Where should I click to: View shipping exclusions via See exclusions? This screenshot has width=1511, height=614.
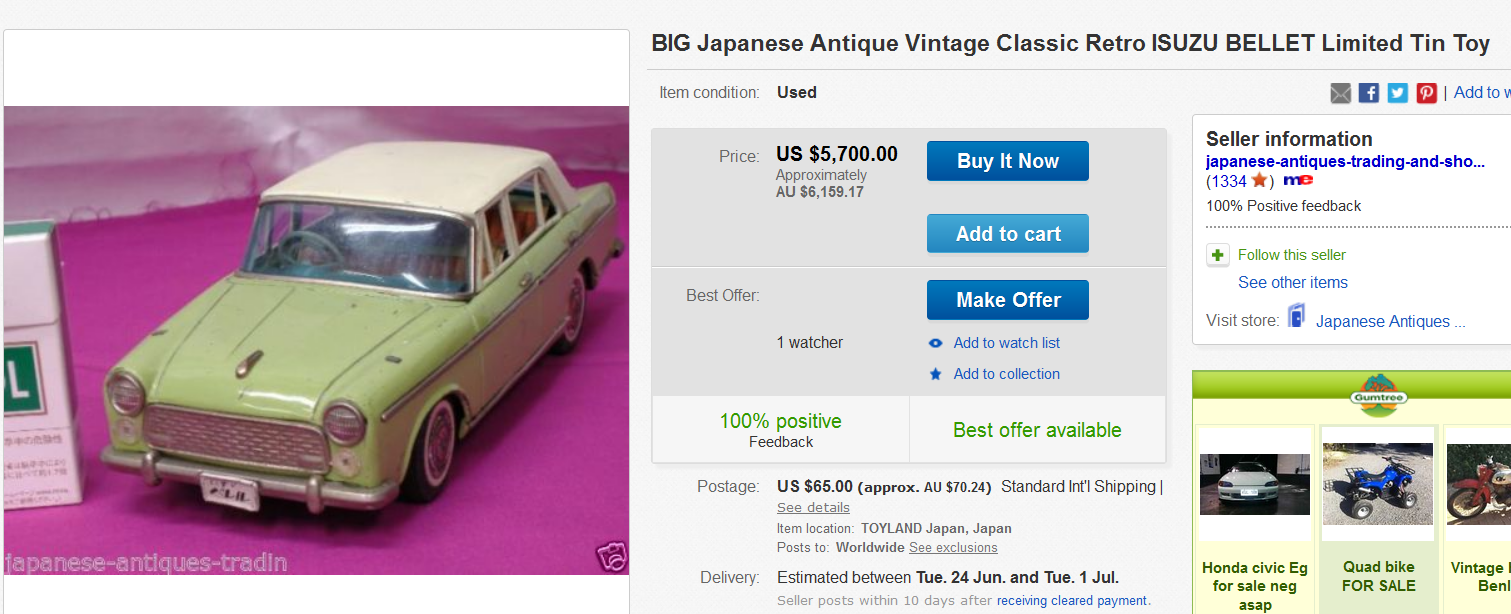pyautogui.click(x=952, y=547)
